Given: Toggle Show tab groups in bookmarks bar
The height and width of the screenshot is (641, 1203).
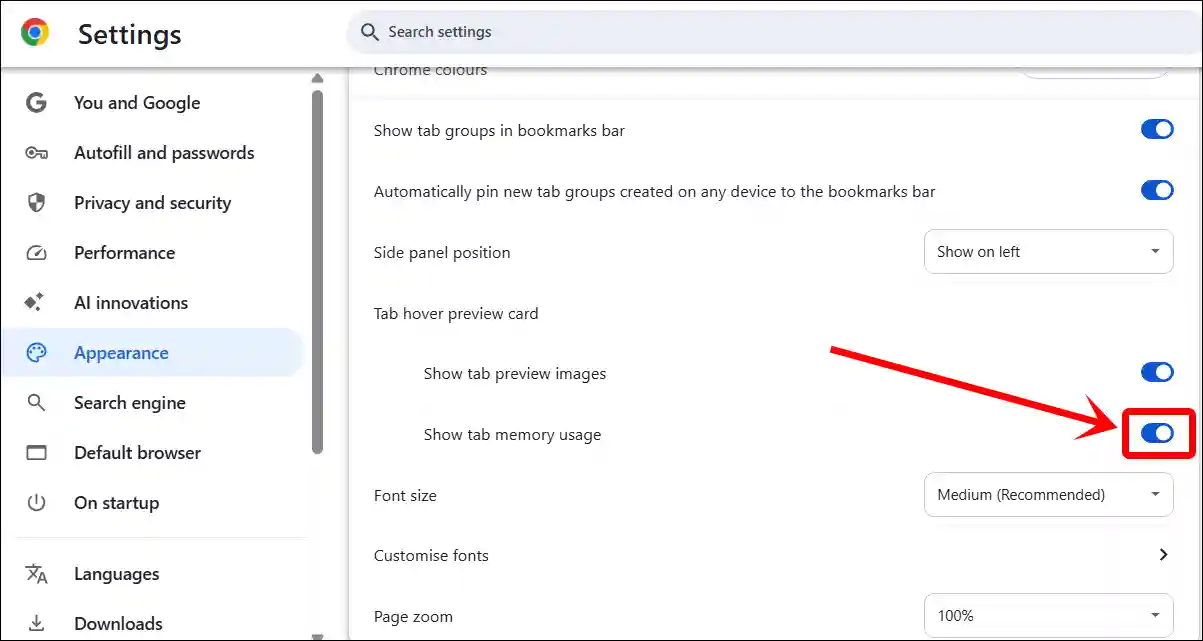Looking at the screenshot, I should (1157, 130).
